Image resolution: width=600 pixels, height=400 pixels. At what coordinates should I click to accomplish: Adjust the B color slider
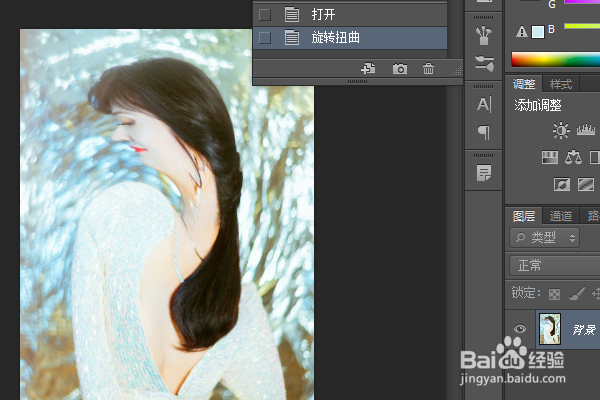point(582,26)
